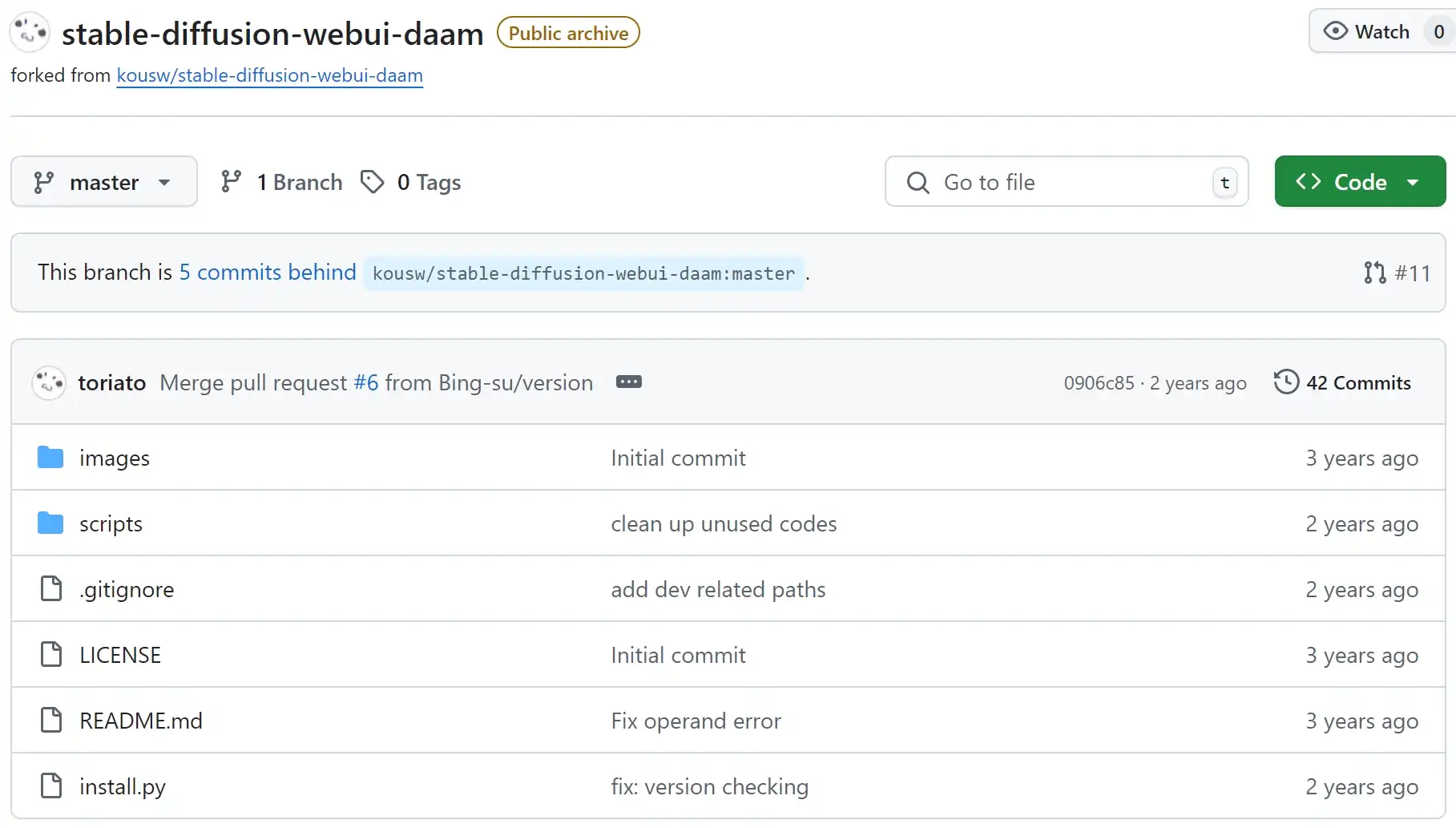
Task: Click the Public archive badge
Action: (568, 33)
